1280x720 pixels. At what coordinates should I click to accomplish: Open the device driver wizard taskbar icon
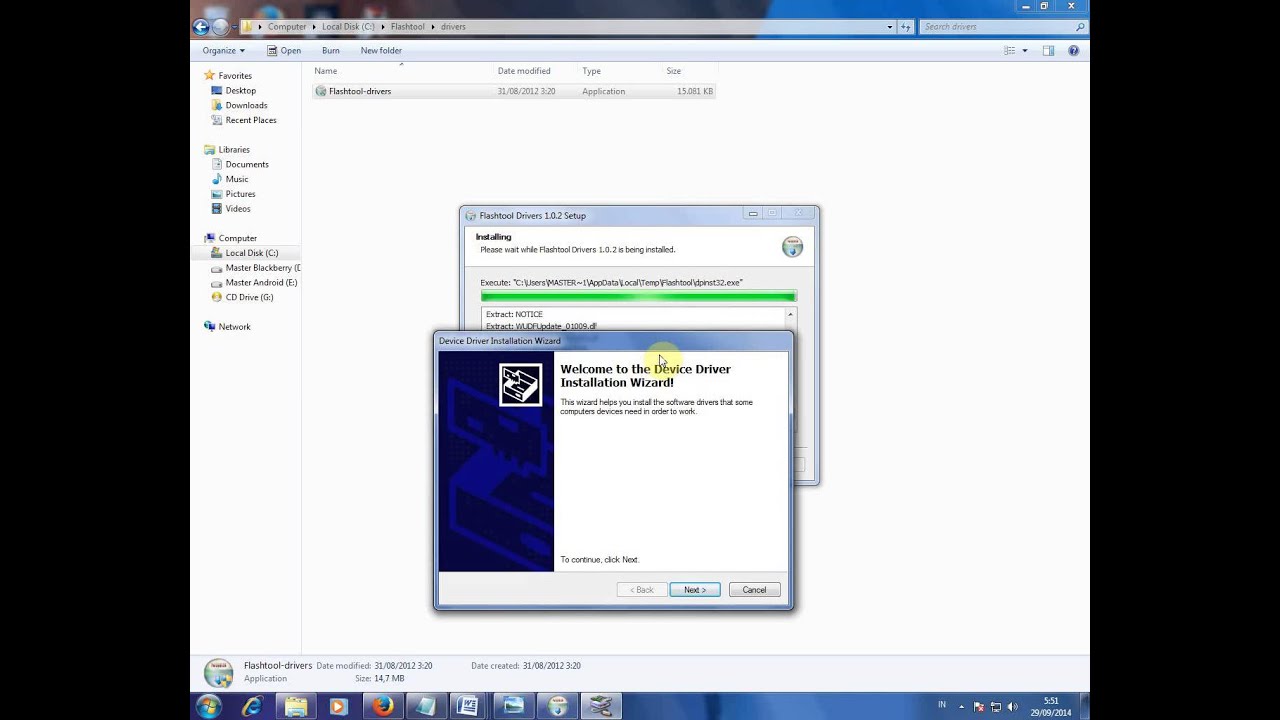[600, 706]
